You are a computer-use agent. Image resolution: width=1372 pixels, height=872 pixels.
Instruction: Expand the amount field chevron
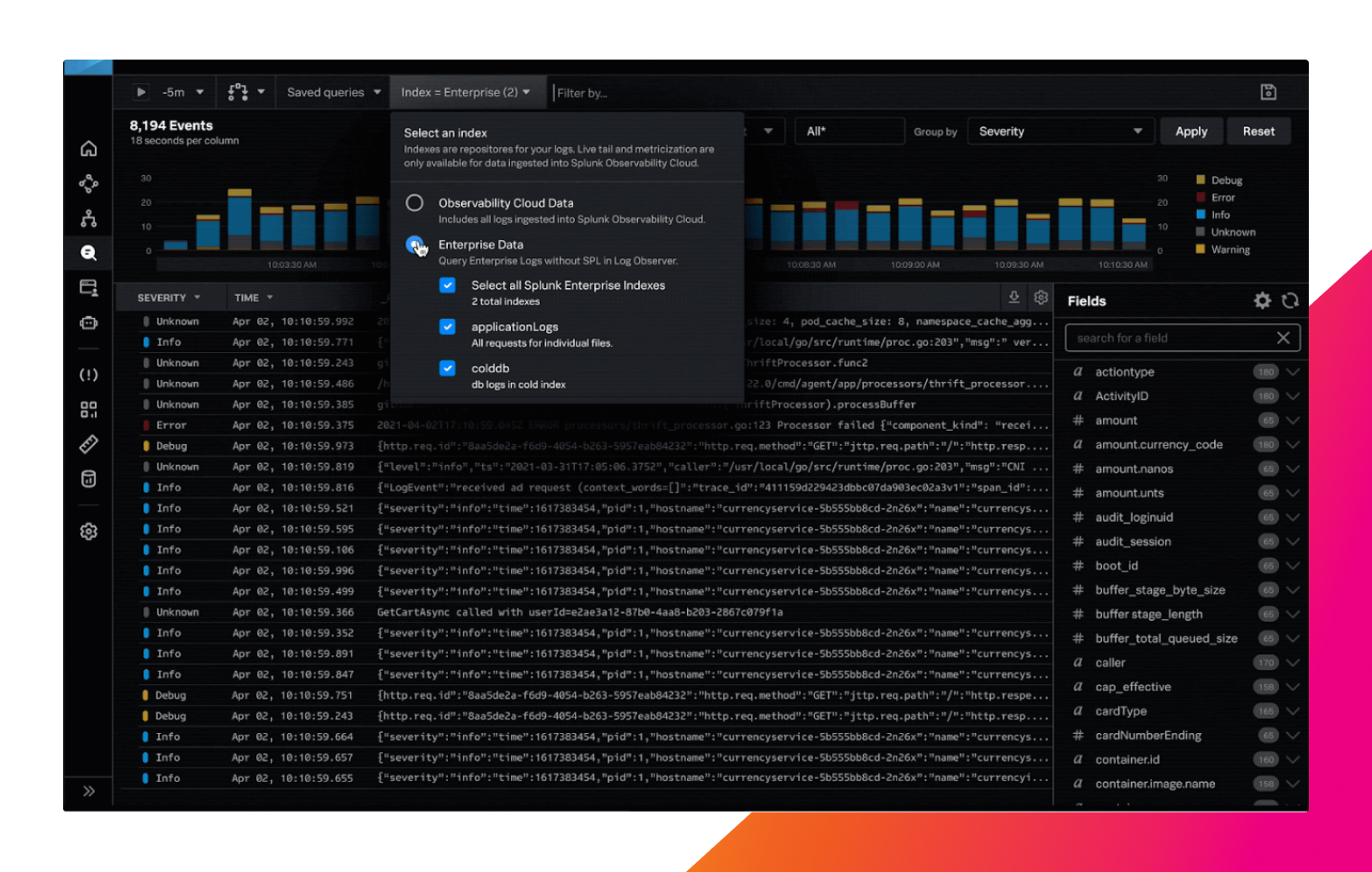1294,420
